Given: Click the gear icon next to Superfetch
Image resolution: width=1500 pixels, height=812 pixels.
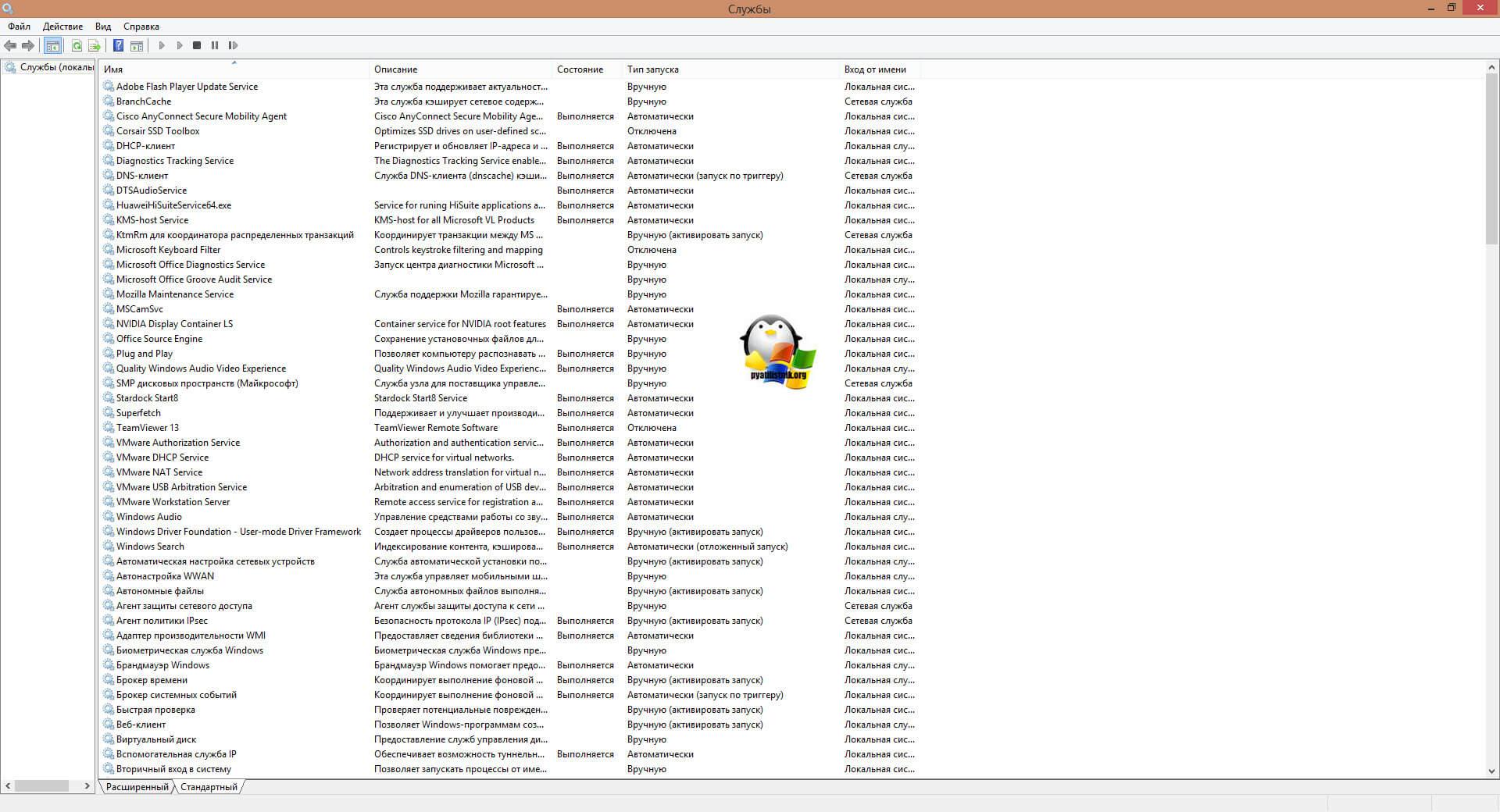Looking at the screenshot, I should (109, 413).
